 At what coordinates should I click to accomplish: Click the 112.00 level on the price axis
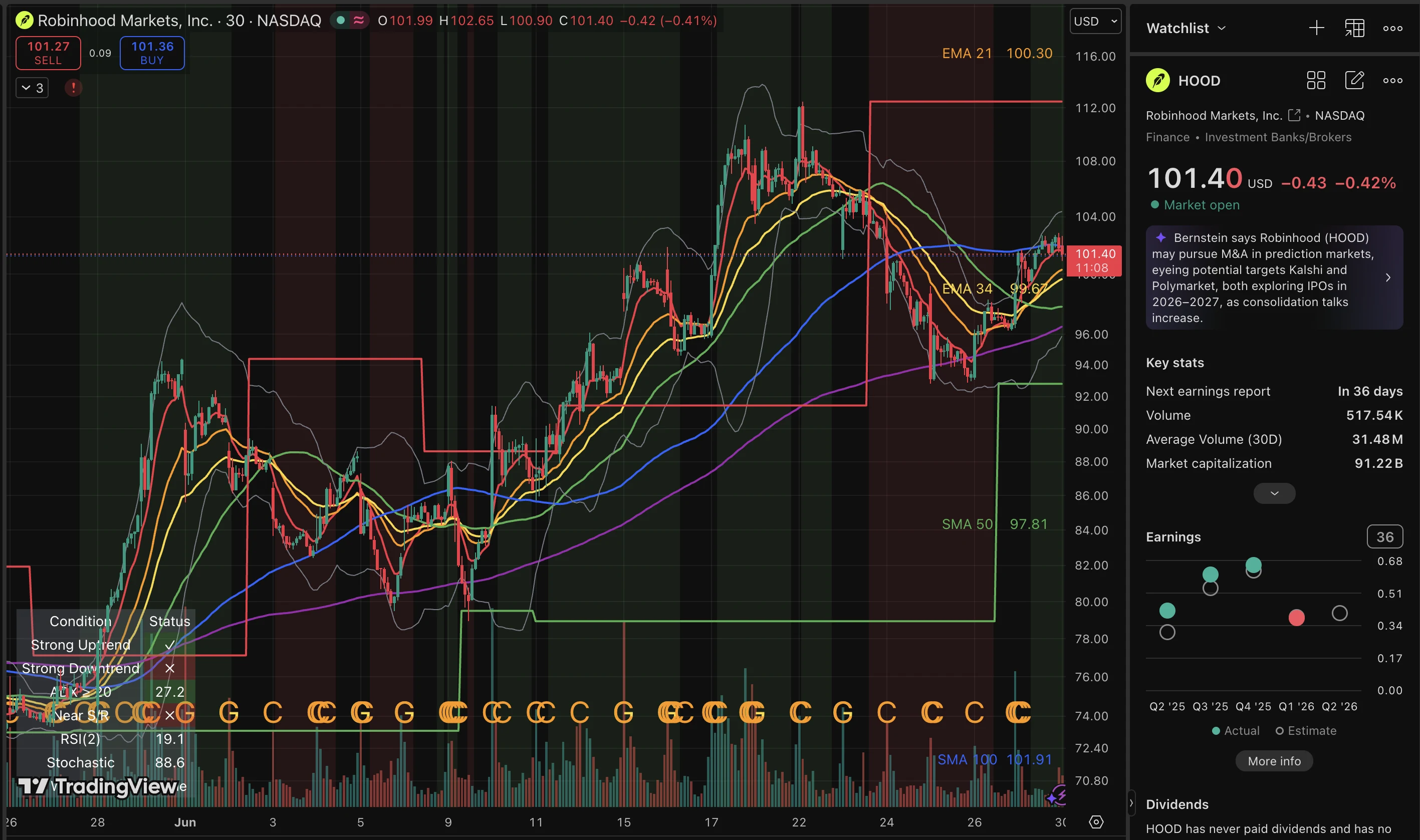coord(1096,108)
